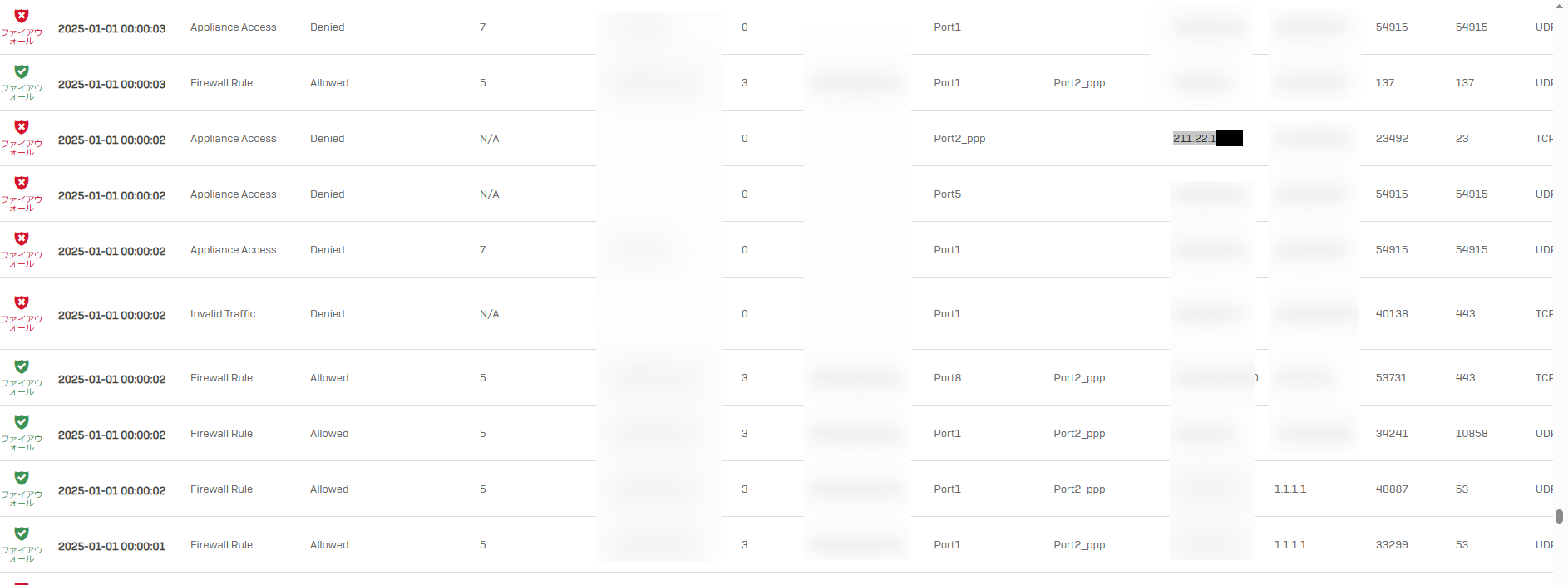
Task: Click the source port 23492 value
Action: pyautogui.click(x=1391, y=139)
